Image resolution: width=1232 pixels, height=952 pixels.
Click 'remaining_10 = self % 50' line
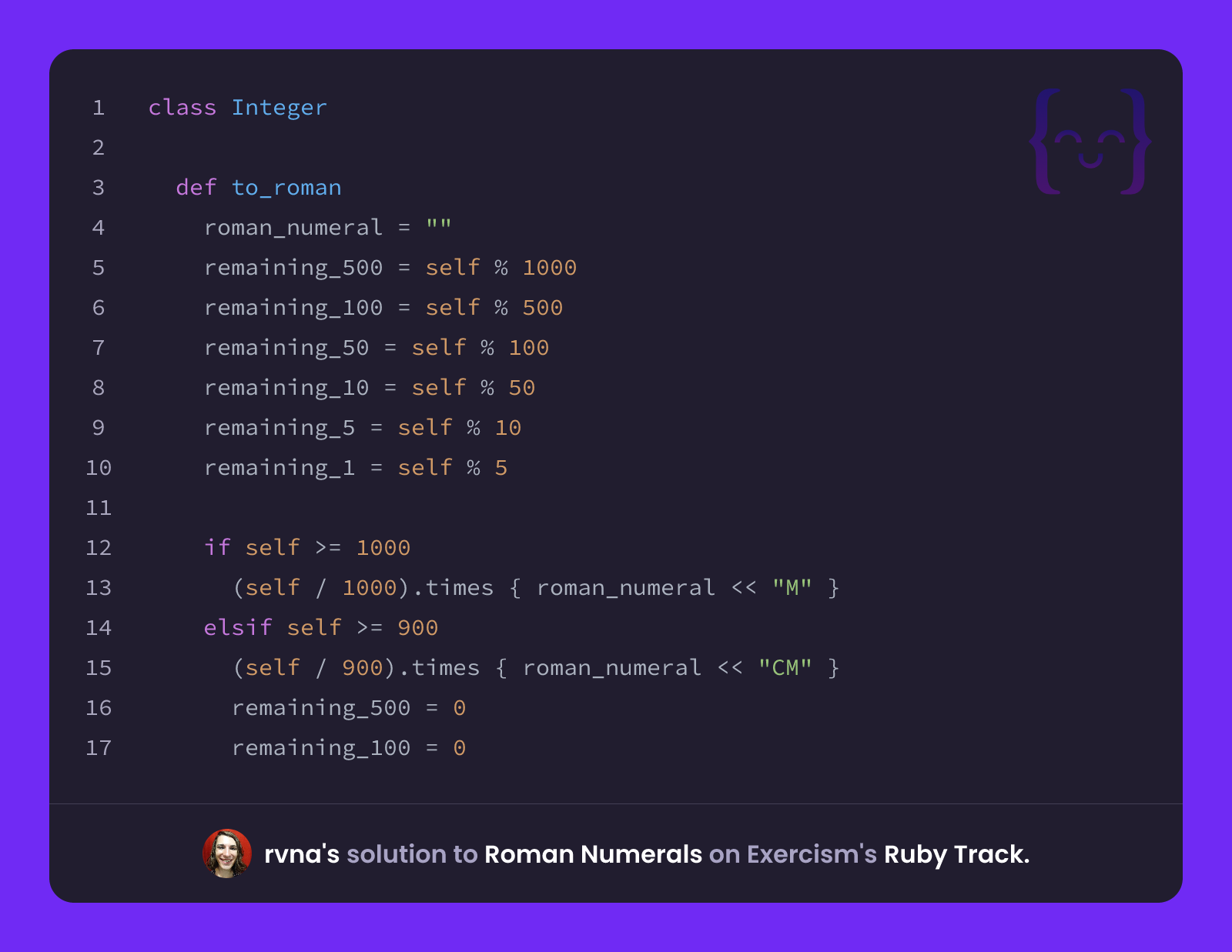click(370, 388)
